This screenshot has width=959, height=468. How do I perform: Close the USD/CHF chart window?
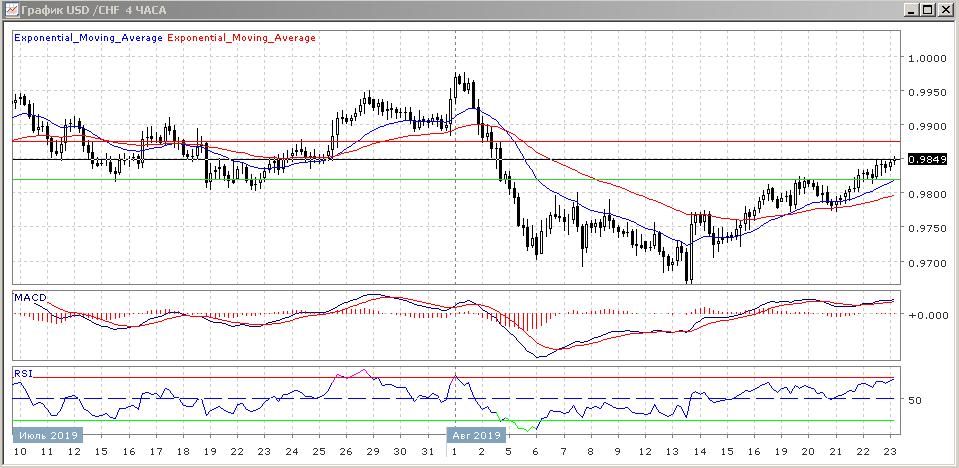pyautogui.click(x=944, y=10)
